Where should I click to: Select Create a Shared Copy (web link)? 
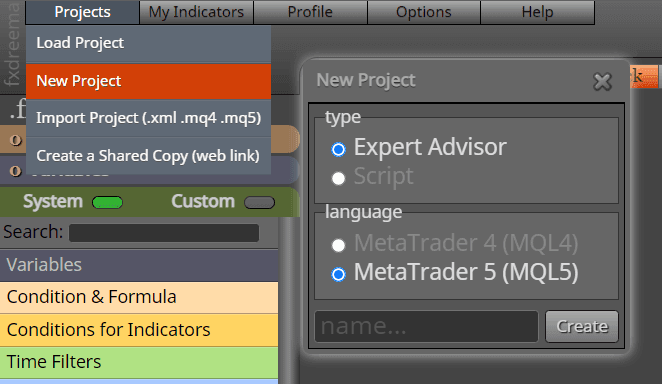[x=148, y=156]
